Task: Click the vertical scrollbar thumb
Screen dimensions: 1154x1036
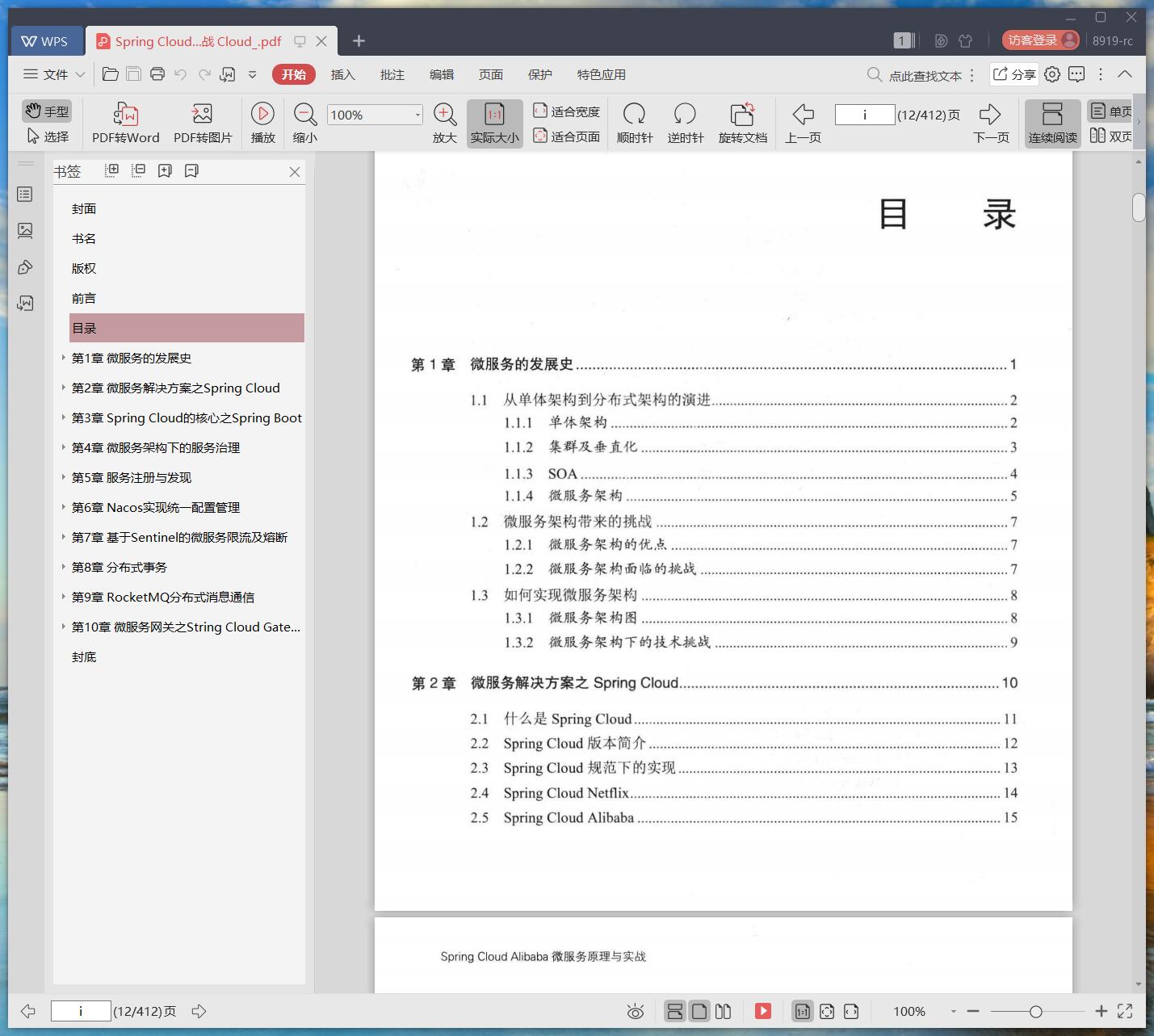Action: click(x=1139, y=208)
